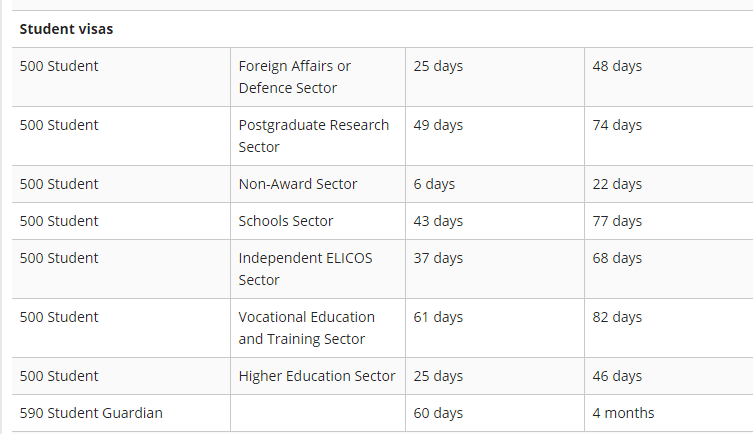Click the 74 days cell
Image resolution: width=753 pixels, height=434 pixels.
pos(668,136)
